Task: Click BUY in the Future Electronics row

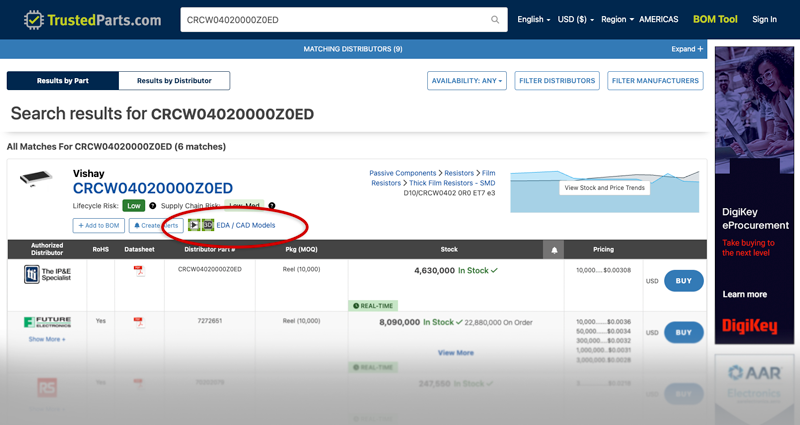Action: tap(684, 332)
